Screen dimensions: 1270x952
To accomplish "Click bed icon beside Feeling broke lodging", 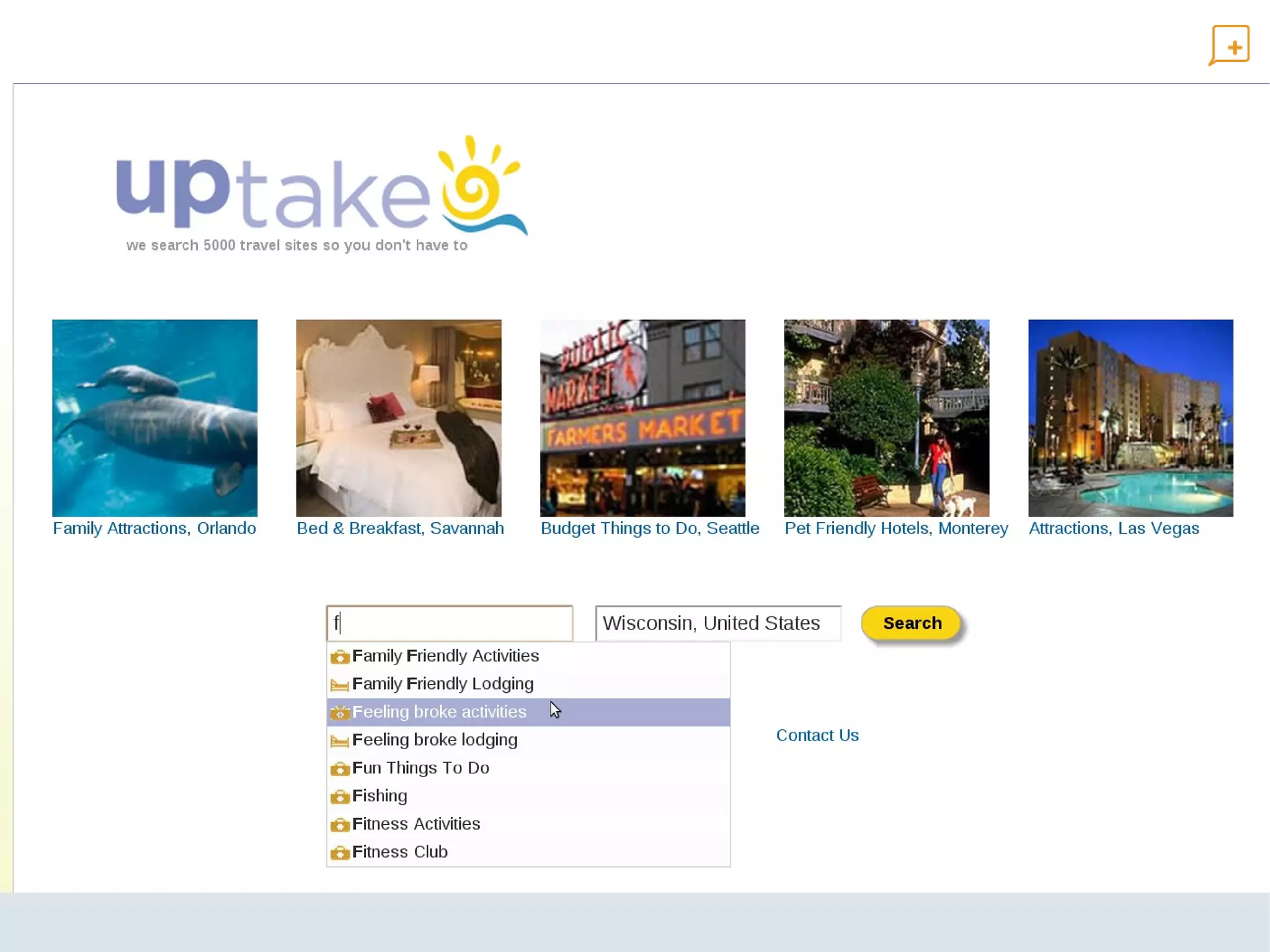I will pyautogui.click(x=339, y=741).
